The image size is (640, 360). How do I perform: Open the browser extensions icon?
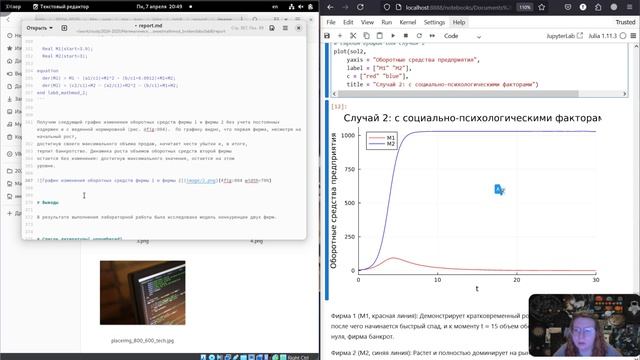tap(598, 7)
